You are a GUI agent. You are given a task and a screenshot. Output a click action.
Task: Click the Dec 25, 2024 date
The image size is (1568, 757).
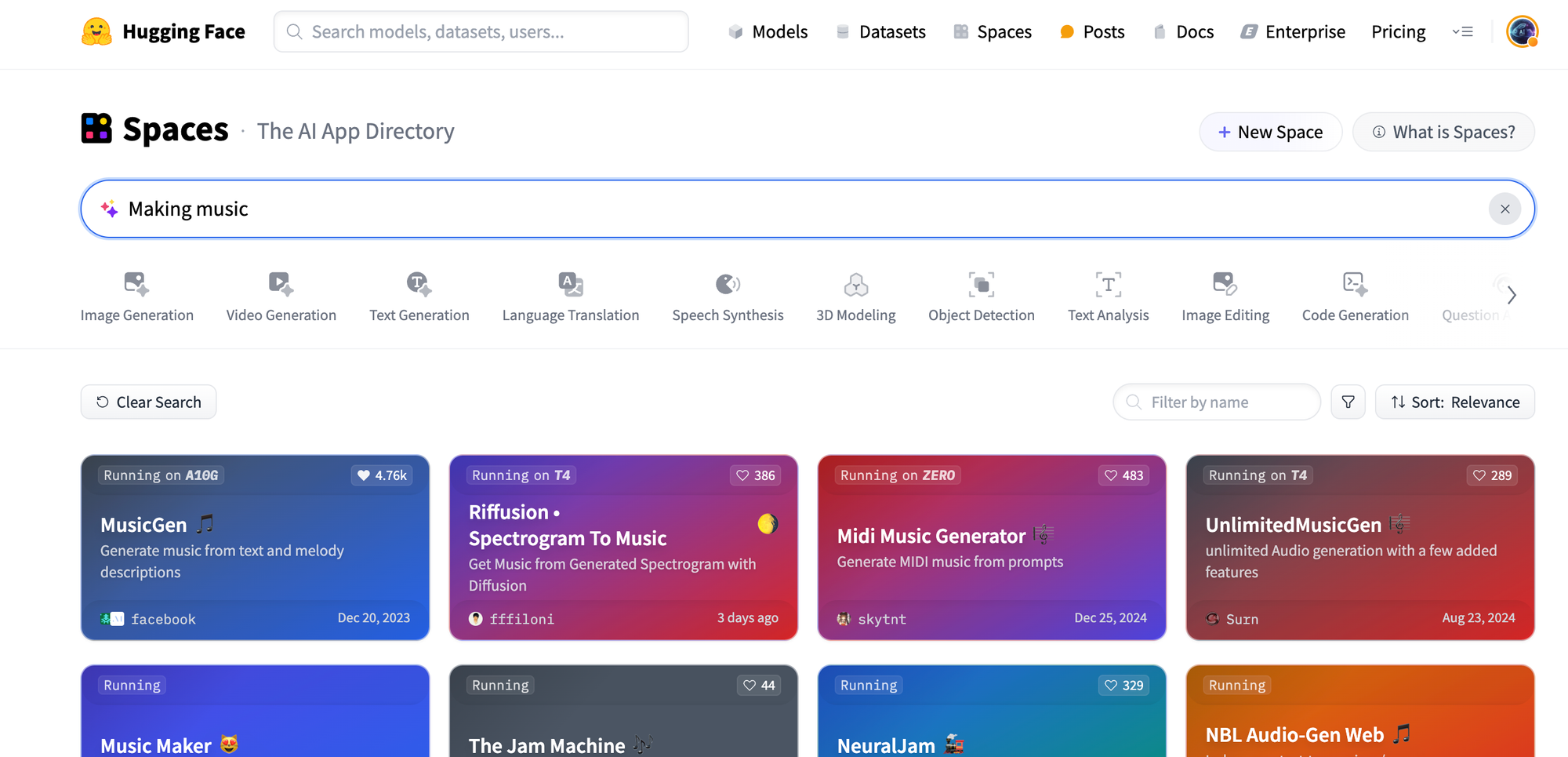click(1110, 618)
